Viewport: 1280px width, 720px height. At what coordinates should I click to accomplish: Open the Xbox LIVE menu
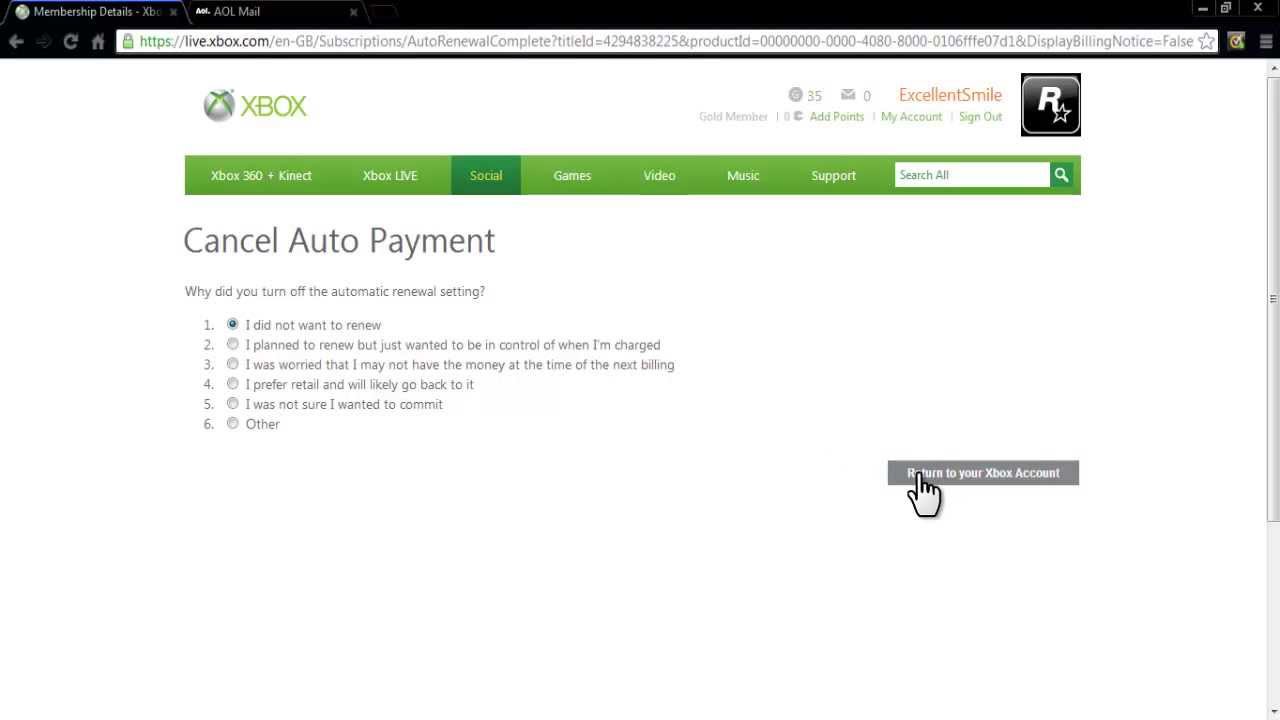[x=390, y=175]
